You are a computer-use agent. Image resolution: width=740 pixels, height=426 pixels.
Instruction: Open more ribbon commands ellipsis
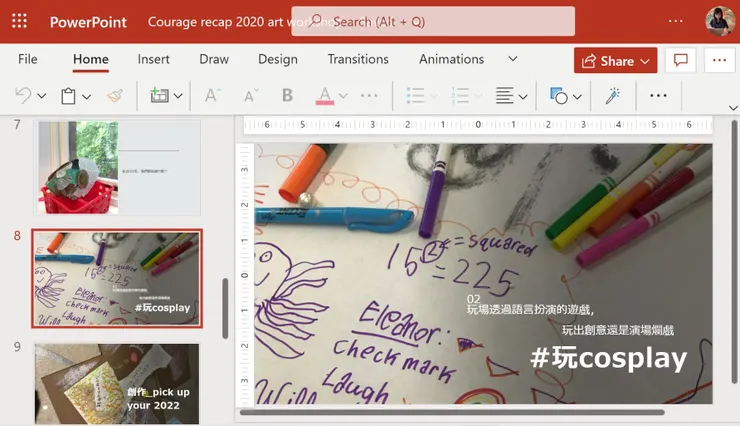point(658,96)
